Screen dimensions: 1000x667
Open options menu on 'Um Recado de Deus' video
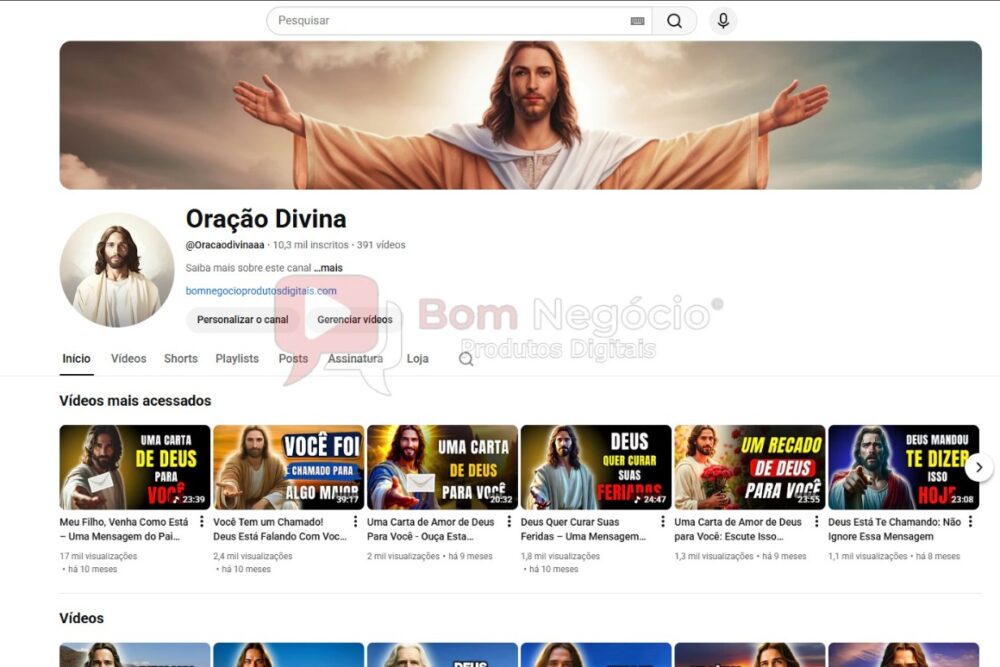coord(816,522)
